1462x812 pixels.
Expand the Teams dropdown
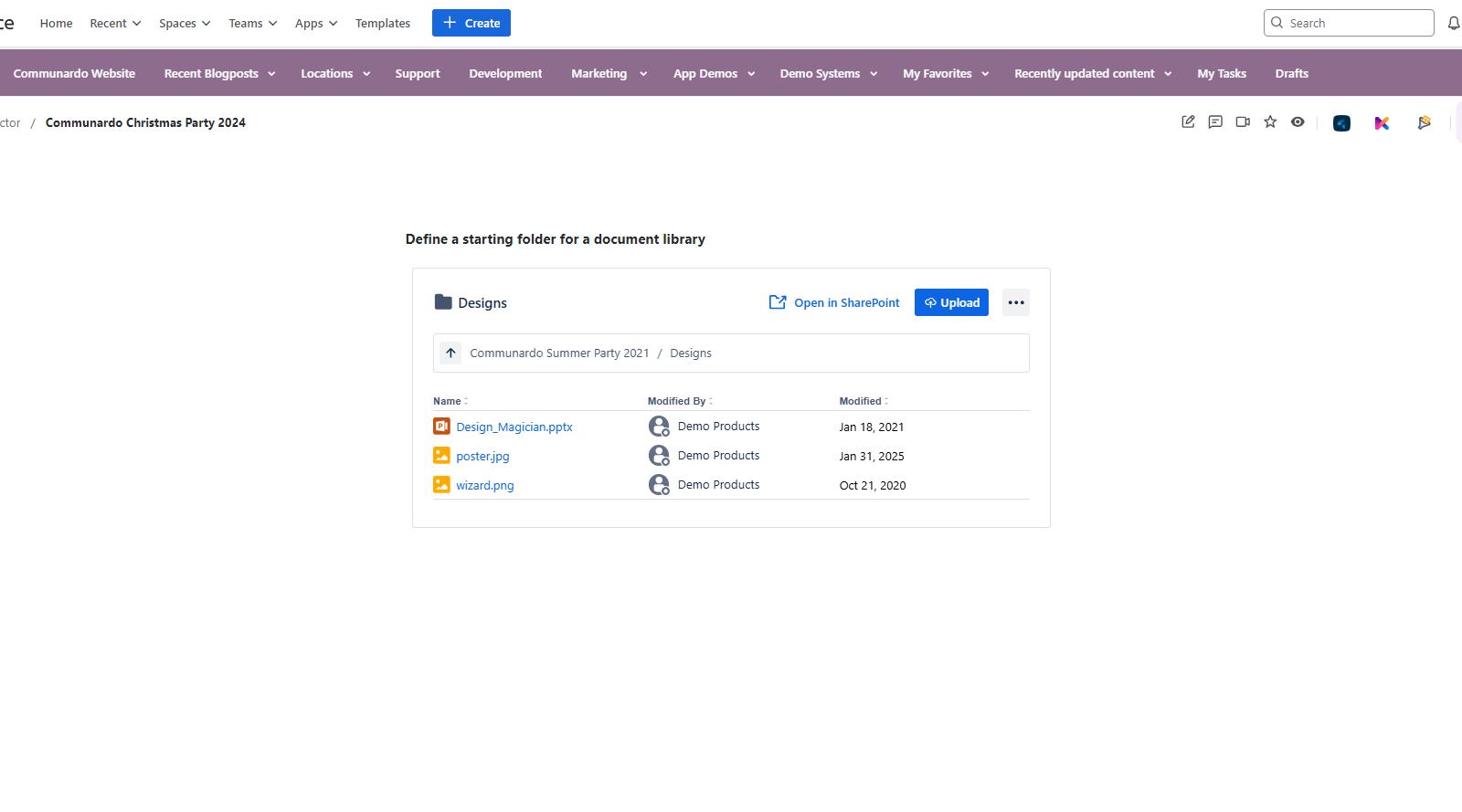[x=253, y=23]
